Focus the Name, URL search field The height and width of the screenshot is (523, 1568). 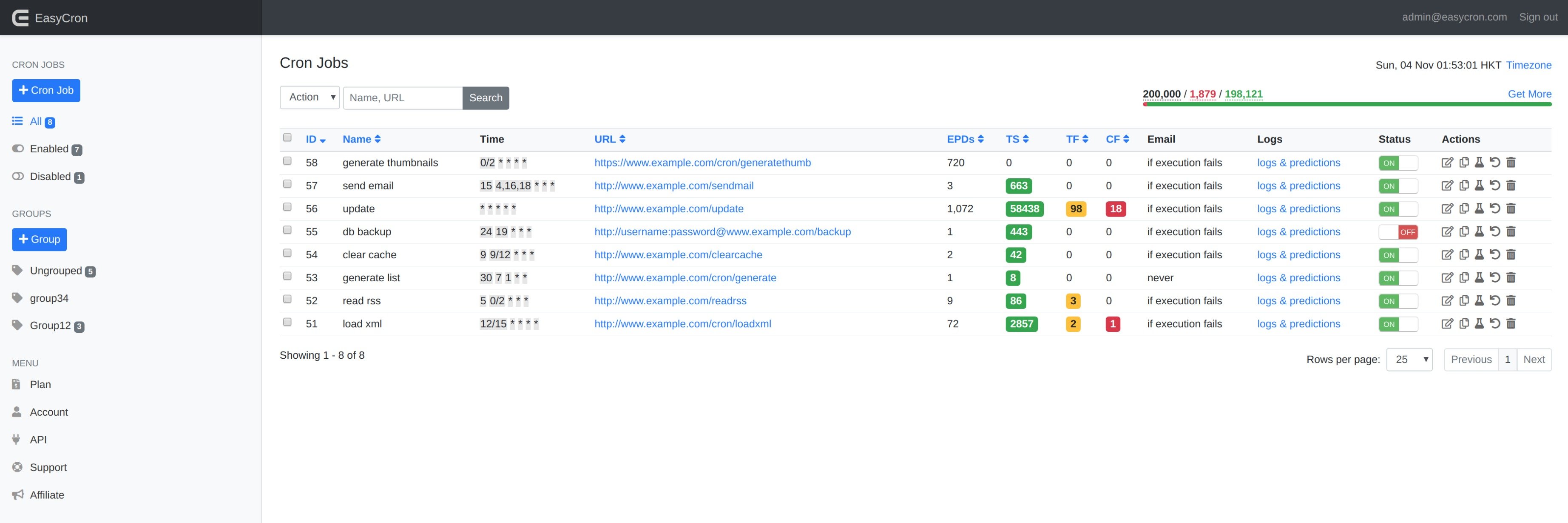tap(403, 98)
